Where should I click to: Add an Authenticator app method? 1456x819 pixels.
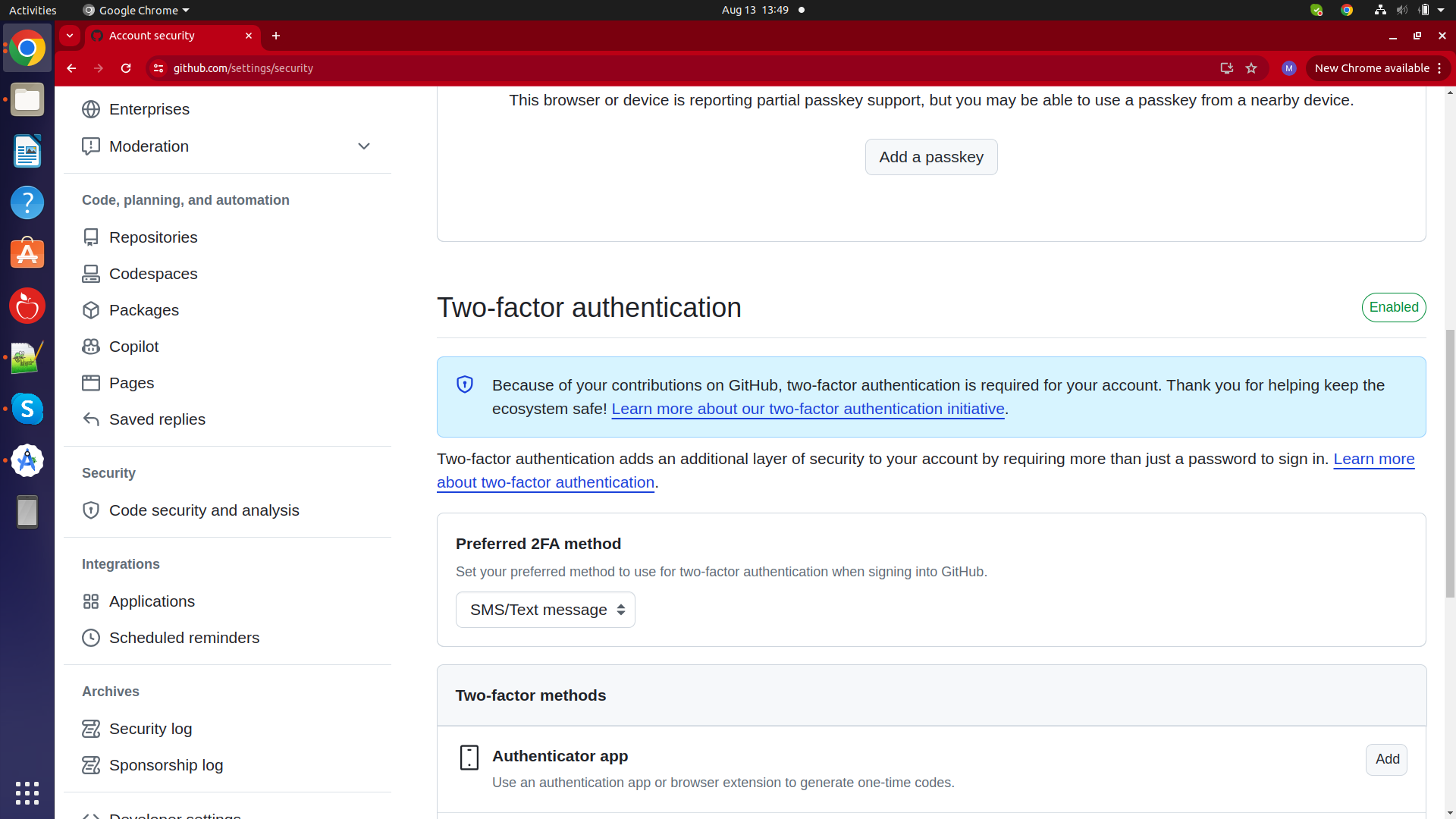coord(1387,759)
